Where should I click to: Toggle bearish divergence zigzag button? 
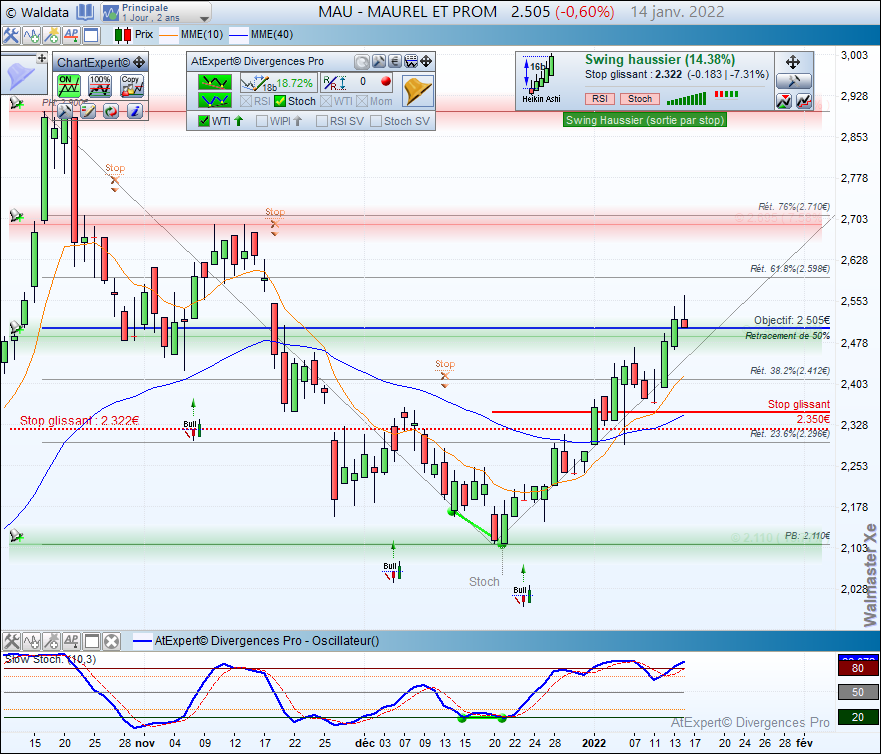(x=215, y=83)
